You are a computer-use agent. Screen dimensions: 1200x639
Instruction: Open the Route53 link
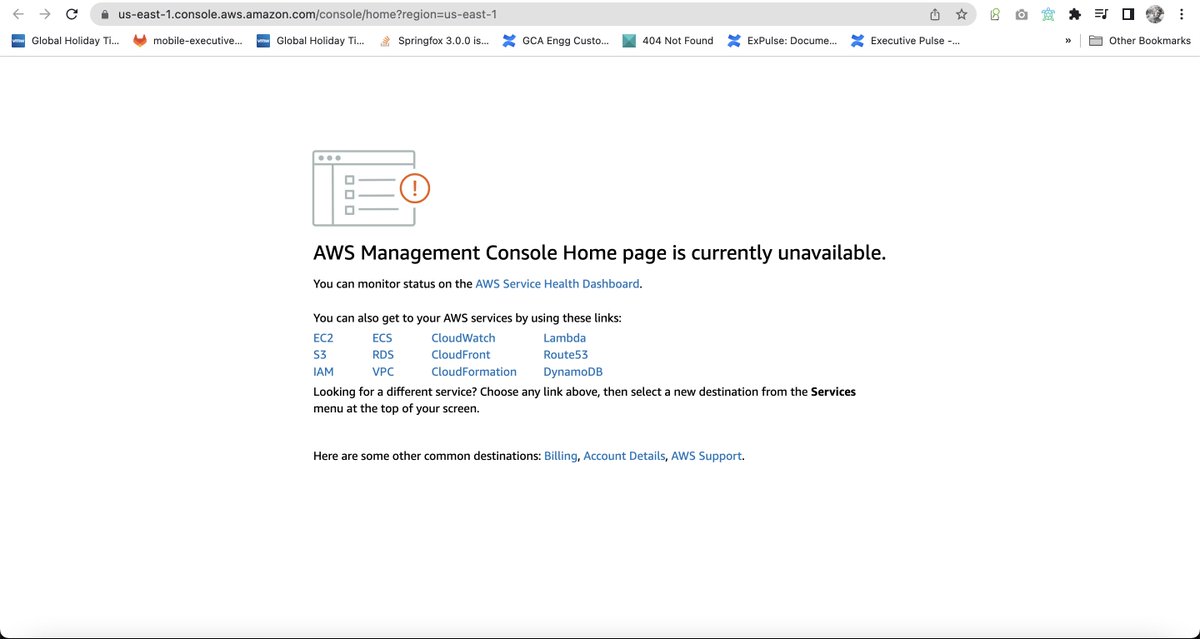coord(565,355)
